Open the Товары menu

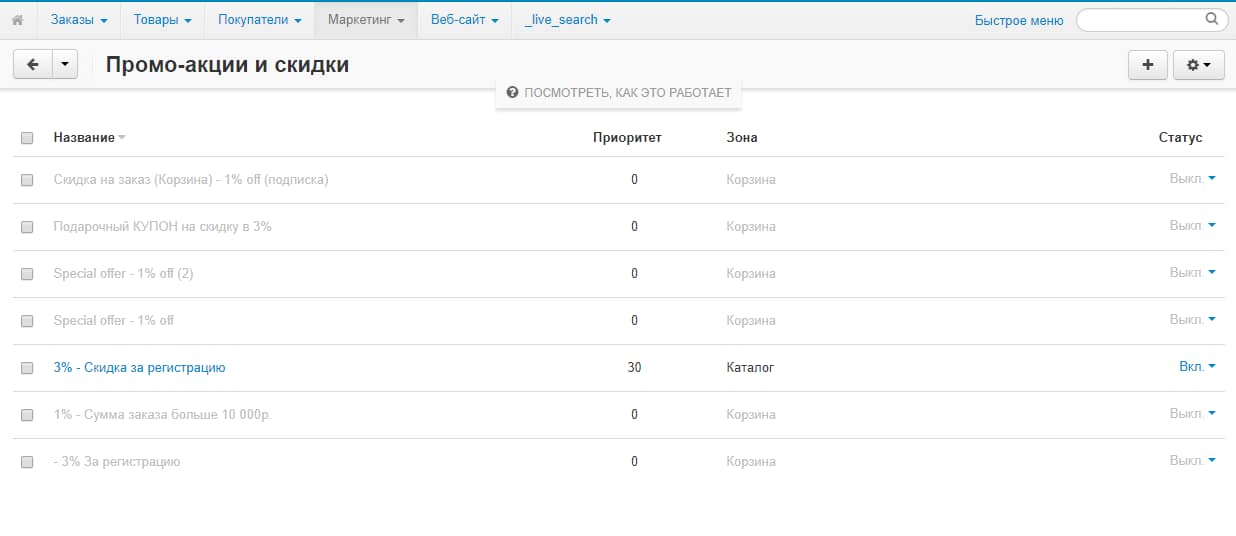click(163, 20)
